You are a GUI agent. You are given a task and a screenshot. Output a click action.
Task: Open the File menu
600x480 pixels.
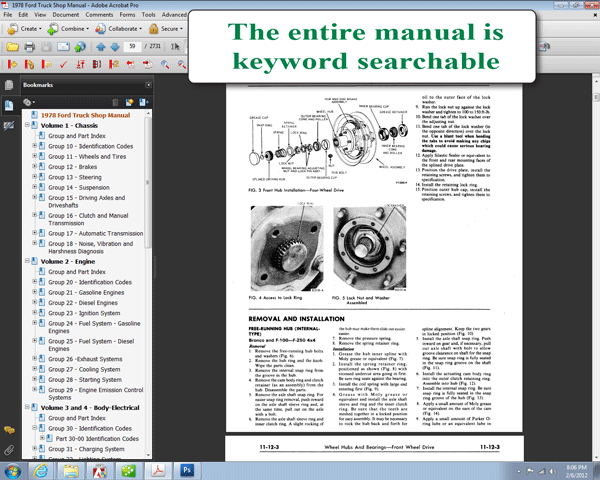pos(8,15)
